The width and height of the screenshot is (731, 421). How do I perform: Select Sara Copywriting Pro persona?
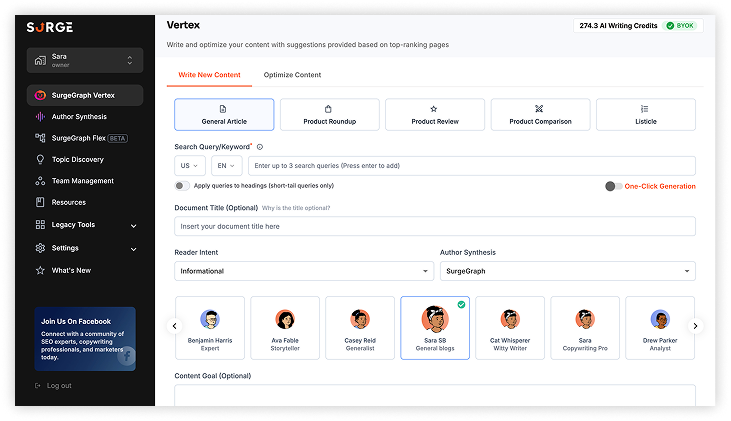tap(585, 328)
